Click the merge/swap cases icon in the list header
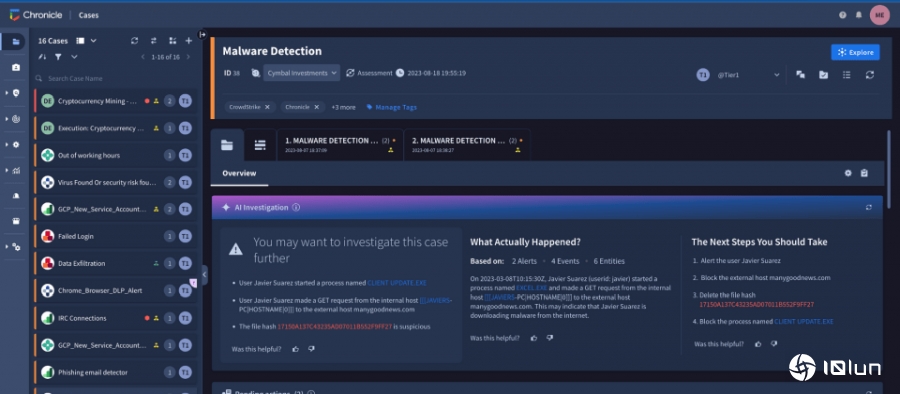The image size is (900, 394). tap(153, 41)
